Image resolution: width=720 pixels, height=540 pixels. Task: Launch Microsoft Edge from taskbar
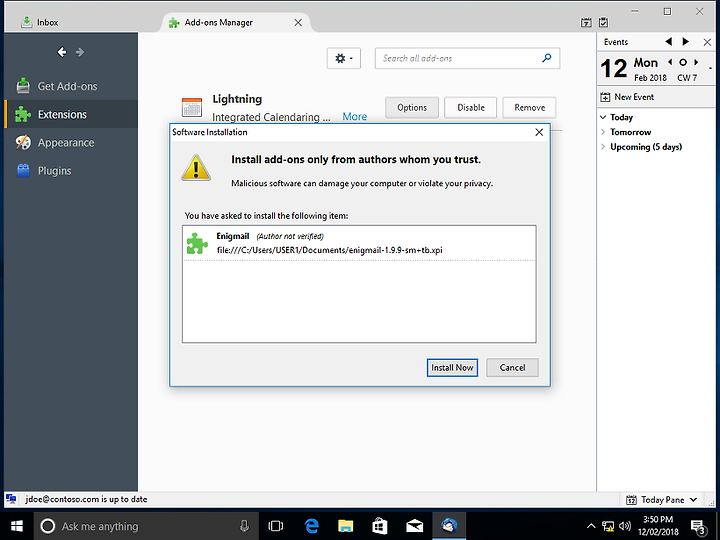[x=312, y=526]
